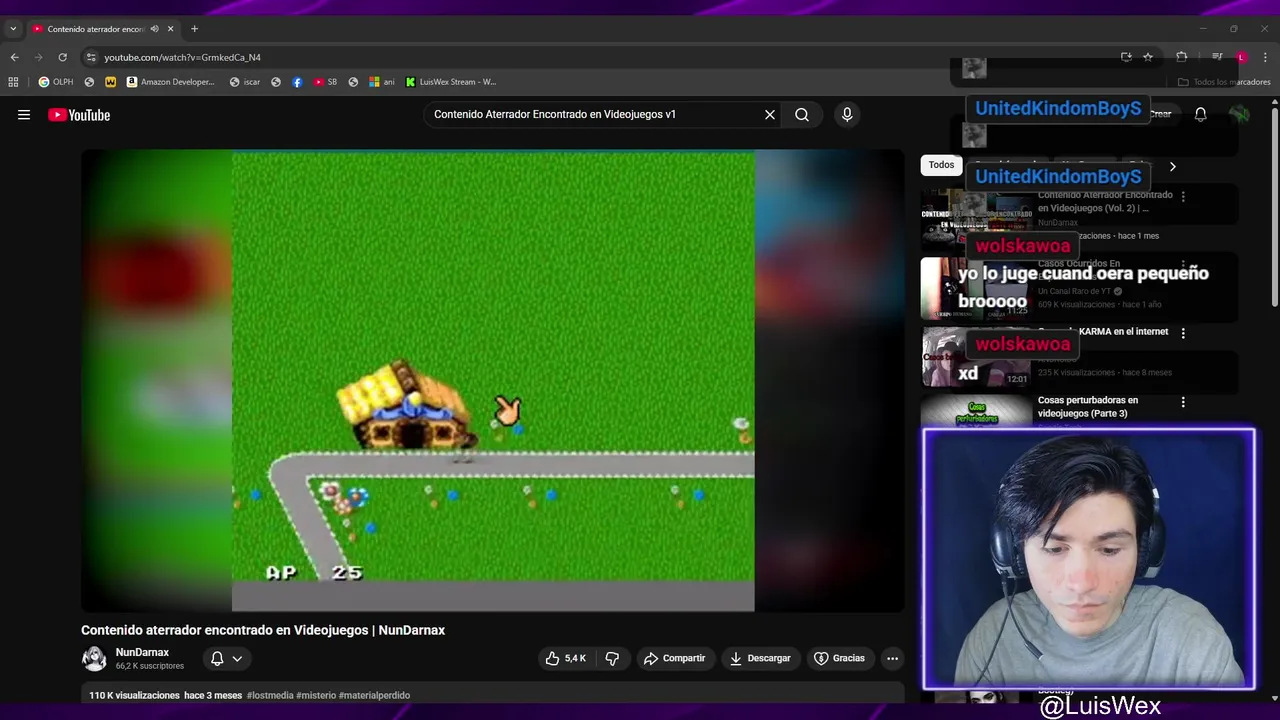Open the iscar bookmark
Screen dimensions: 1280x720
click(x=244, y=82)
